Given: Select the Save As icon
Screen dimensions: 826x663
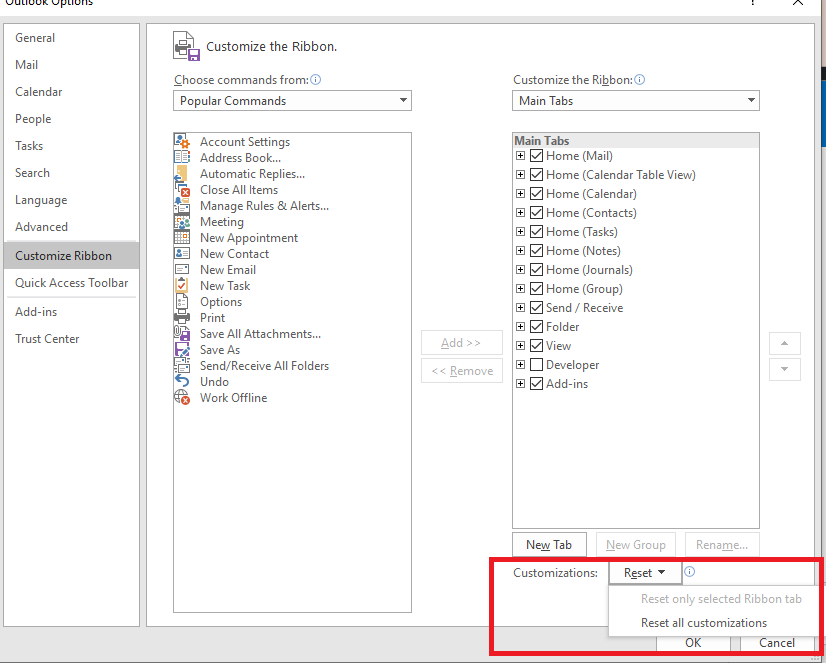Looking at the screenshot, I should tap(182, 350).
